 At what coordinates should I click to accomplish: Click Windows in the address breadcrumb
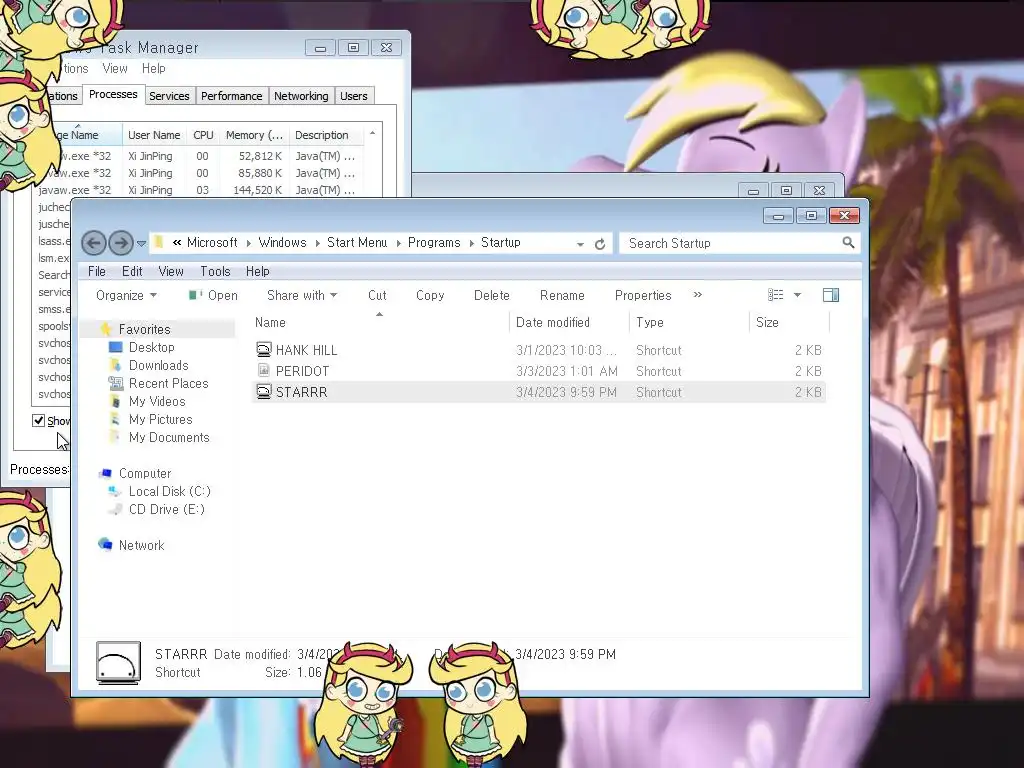coord(282,242)
